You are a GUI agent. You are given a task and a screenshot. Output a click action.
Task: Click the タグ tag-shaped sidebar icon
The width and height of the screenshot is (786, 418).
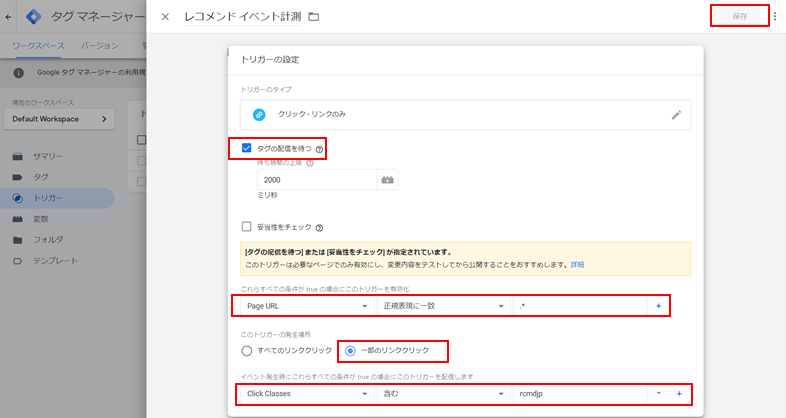coord(18,177)
